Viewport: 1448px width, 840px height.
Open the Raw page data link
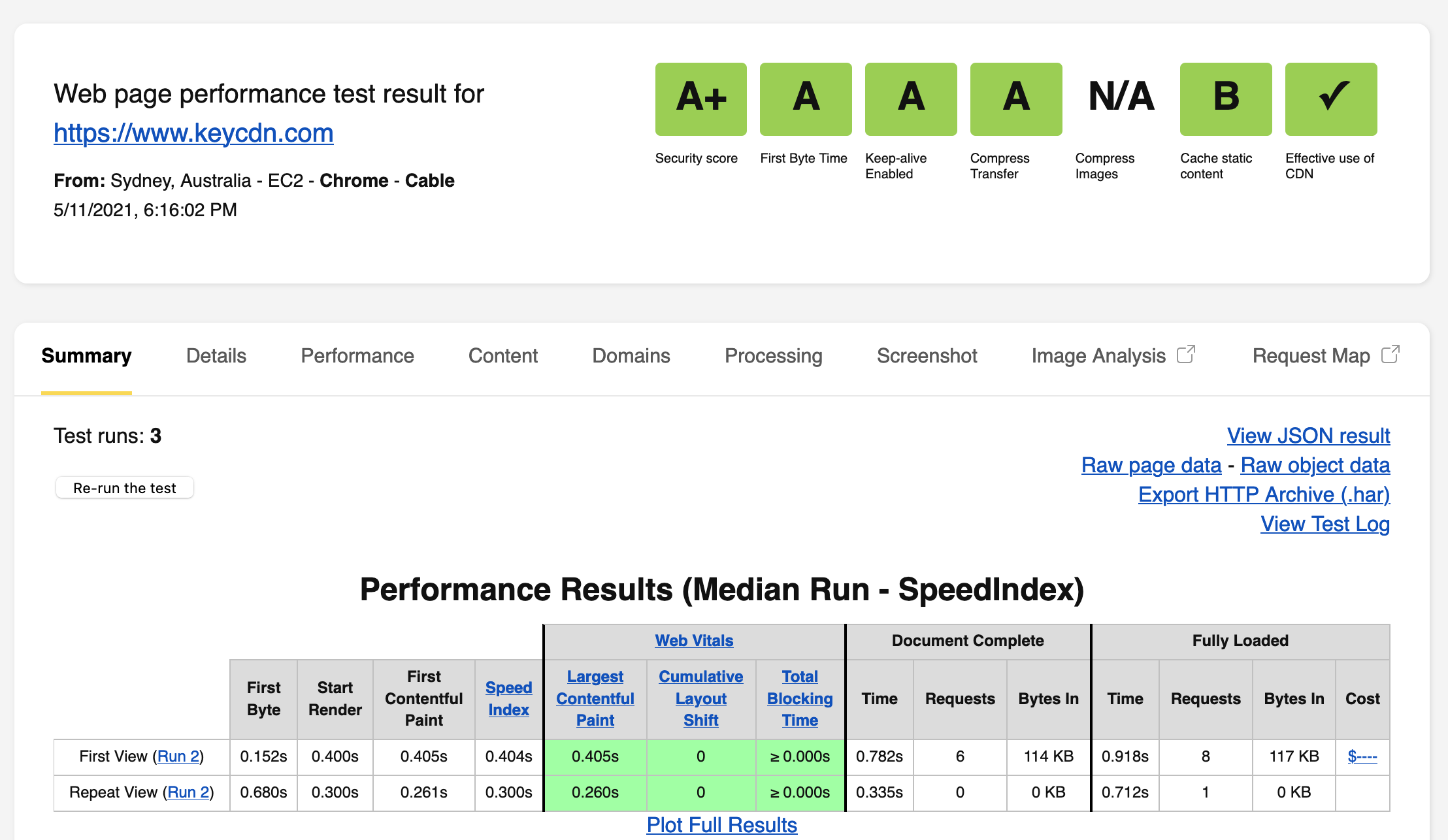[x=1151, y=465]
